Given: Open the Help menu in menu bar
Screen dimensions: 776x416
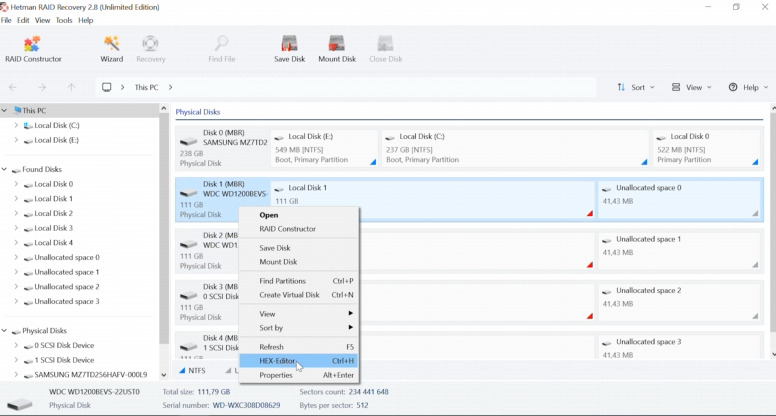Looking at the screenshot, I should pyautogui.click(x=86, y=20).
